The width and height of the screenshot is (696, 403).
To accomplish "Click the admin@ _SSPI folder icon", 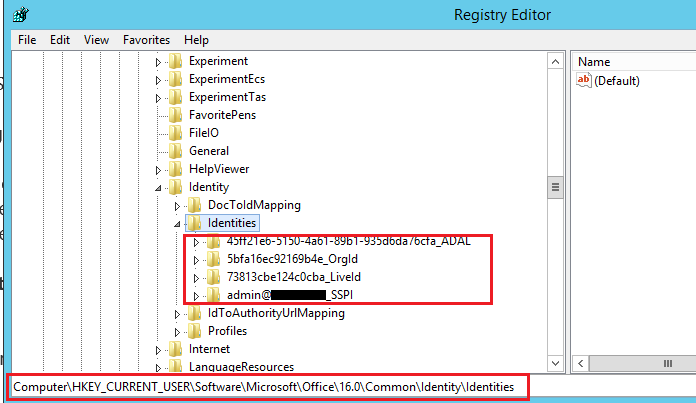I will point(214,295).
